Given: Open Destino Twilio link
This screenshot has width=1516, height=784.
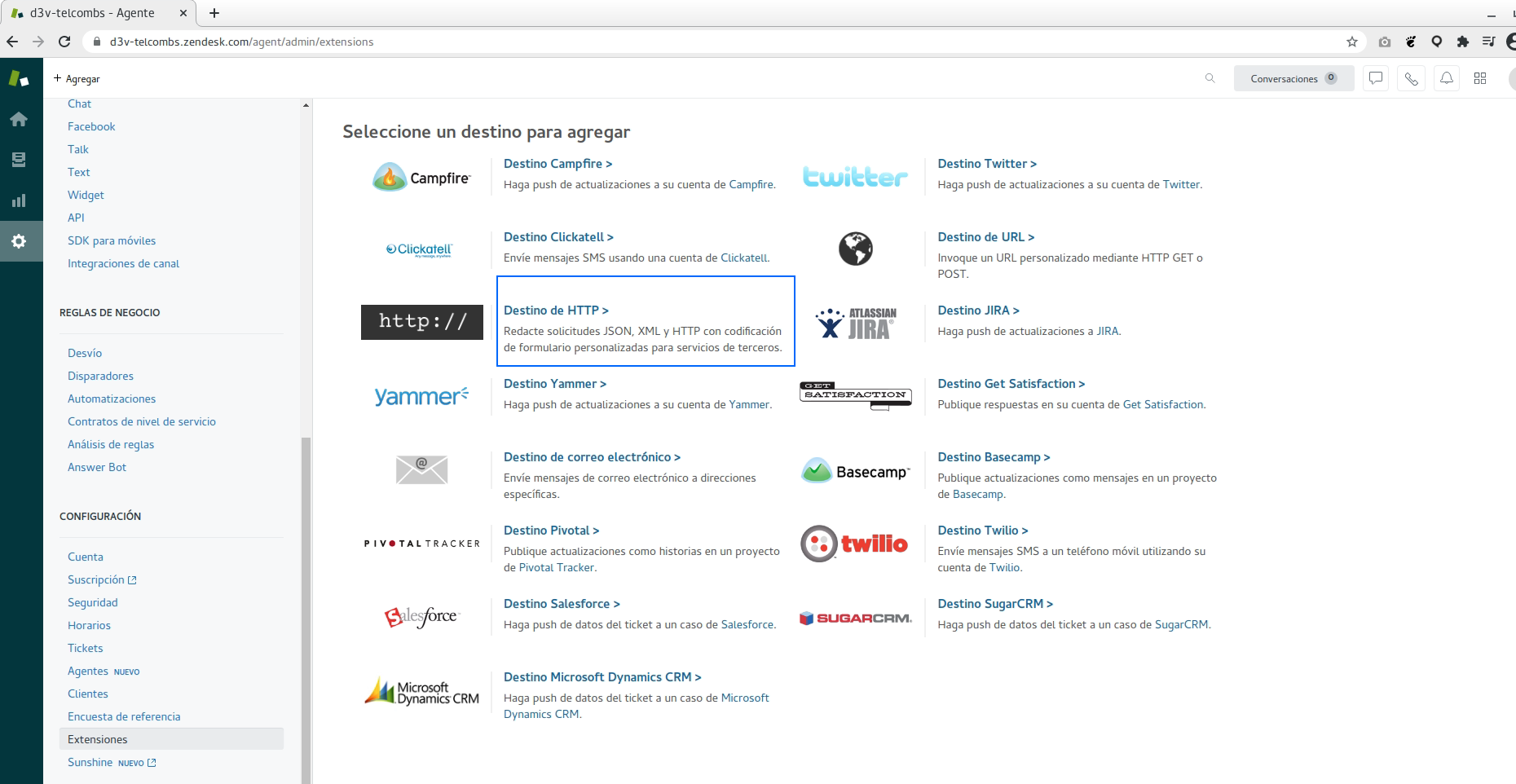Looking at the screenshot, I should [983, 531].
